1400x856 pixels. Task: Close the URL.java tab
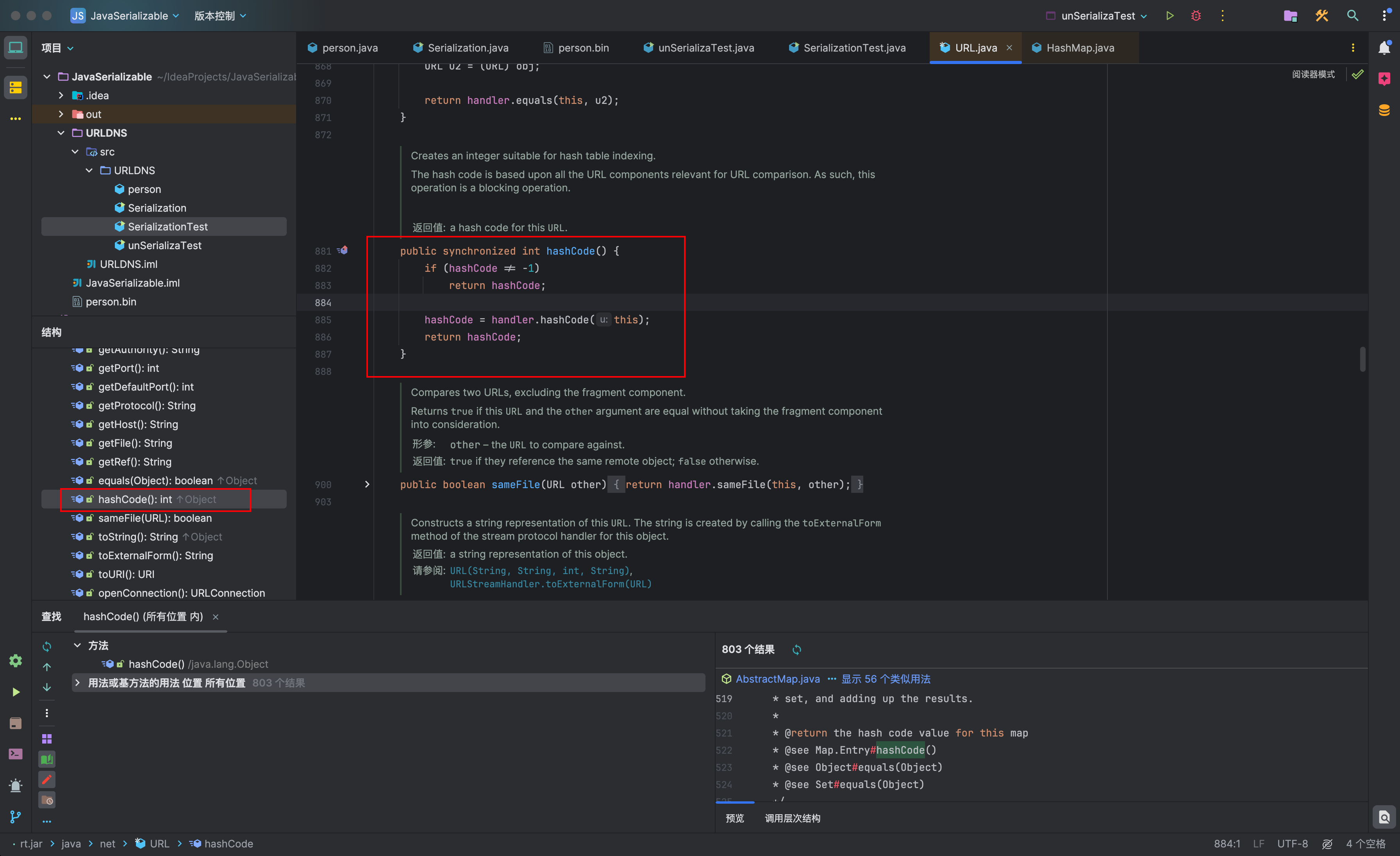[x=1009, y=48]
